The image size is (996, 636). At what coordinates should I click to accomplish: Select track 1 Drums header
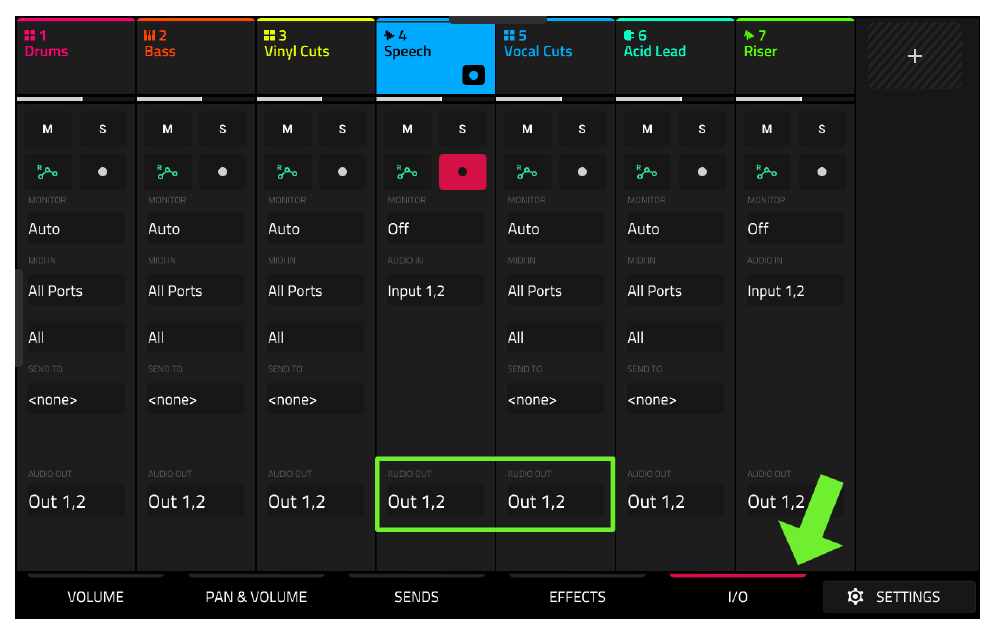coord(76,56)
